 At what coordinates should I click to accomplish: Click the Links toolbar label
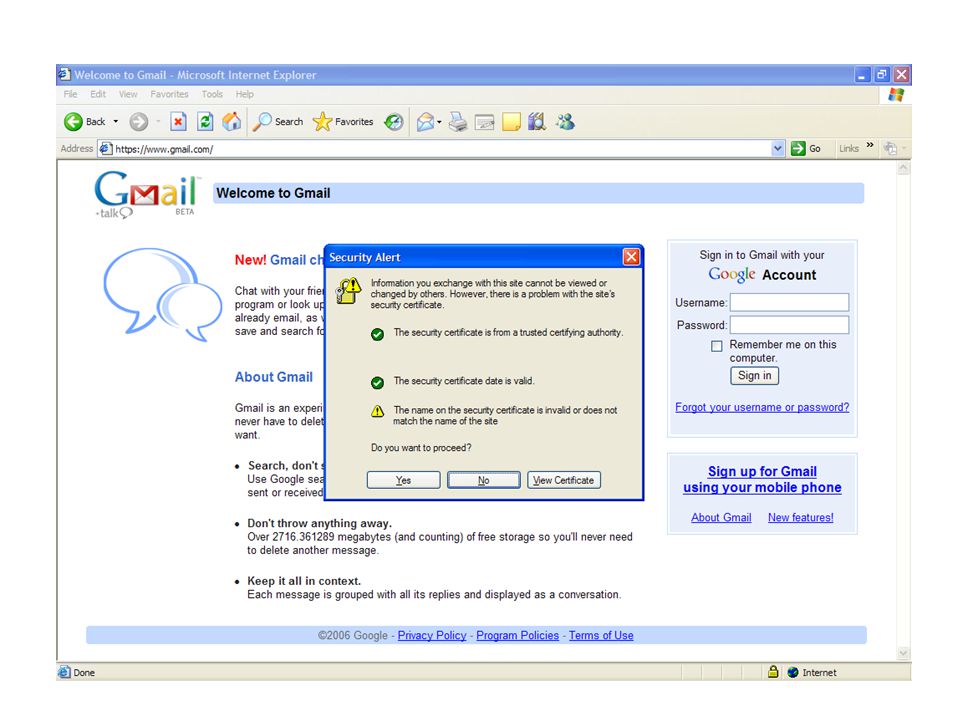pyautogui.click(x=849, y=148)
